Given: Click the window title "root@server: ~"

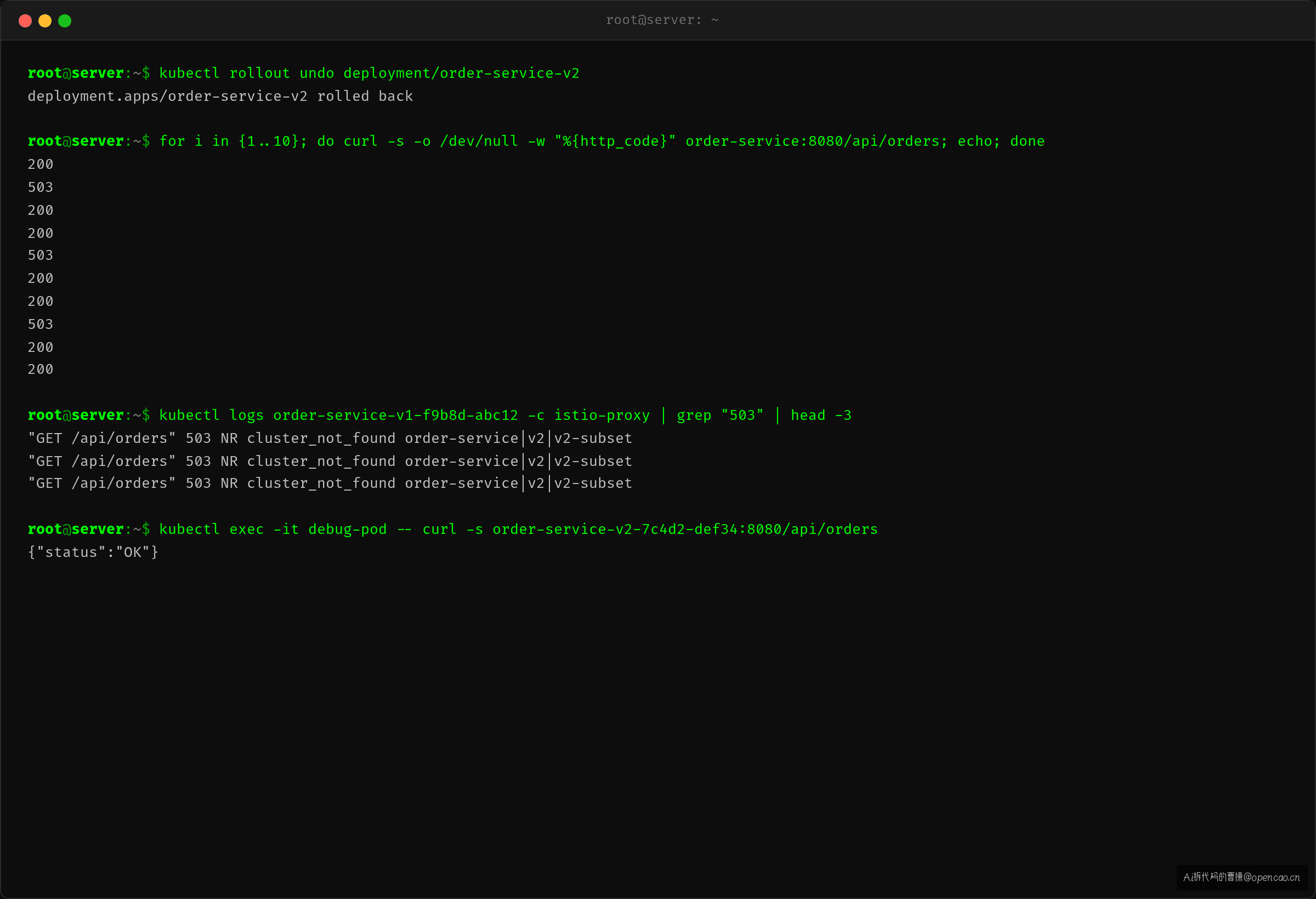Looking at the screenshot, I should [662, 20].
